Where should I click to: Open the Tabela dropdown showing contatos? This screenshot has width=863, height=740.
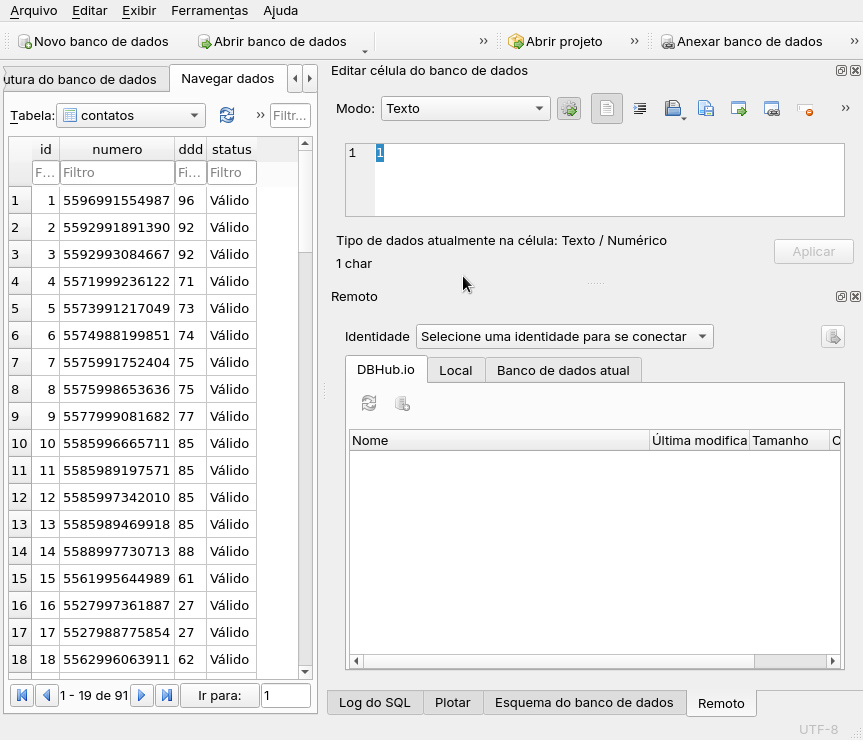(x=131, y=115)
